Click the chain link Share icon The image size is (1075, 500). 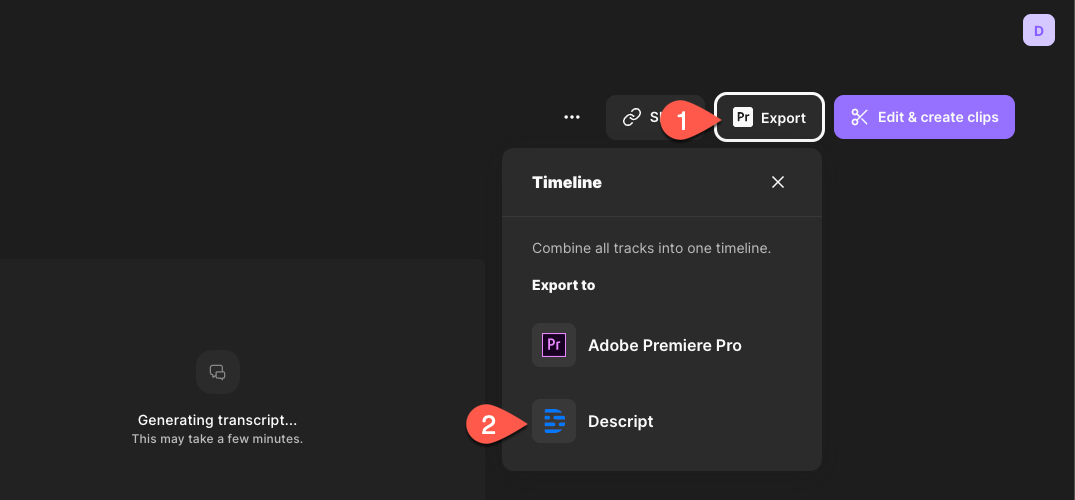pos(632,117)
